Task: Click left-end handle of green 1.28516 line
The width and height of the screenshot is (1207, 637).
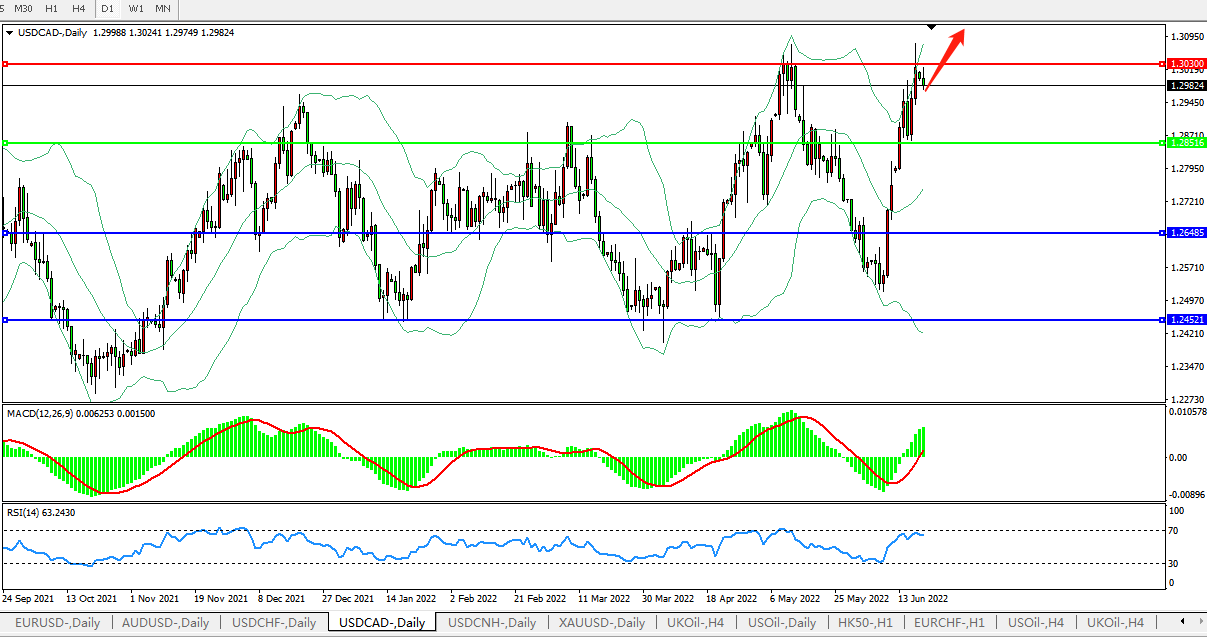Action: [5, 143]
